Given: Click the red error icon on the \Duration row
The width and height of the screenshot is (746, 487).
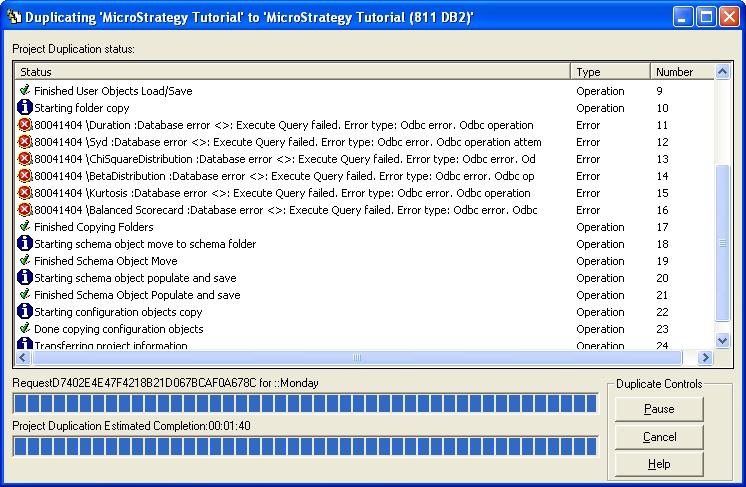Looking at the screenshot, I should point(25,125).
